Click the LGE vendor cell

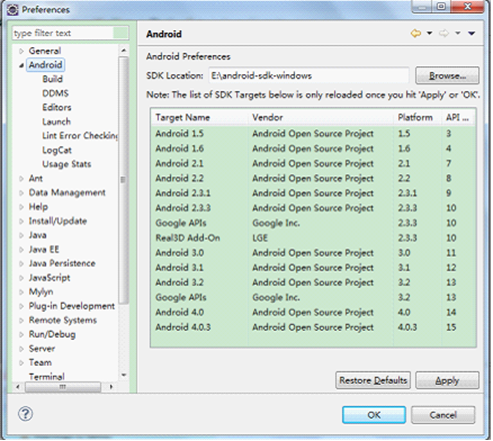[x=260, y=238]
